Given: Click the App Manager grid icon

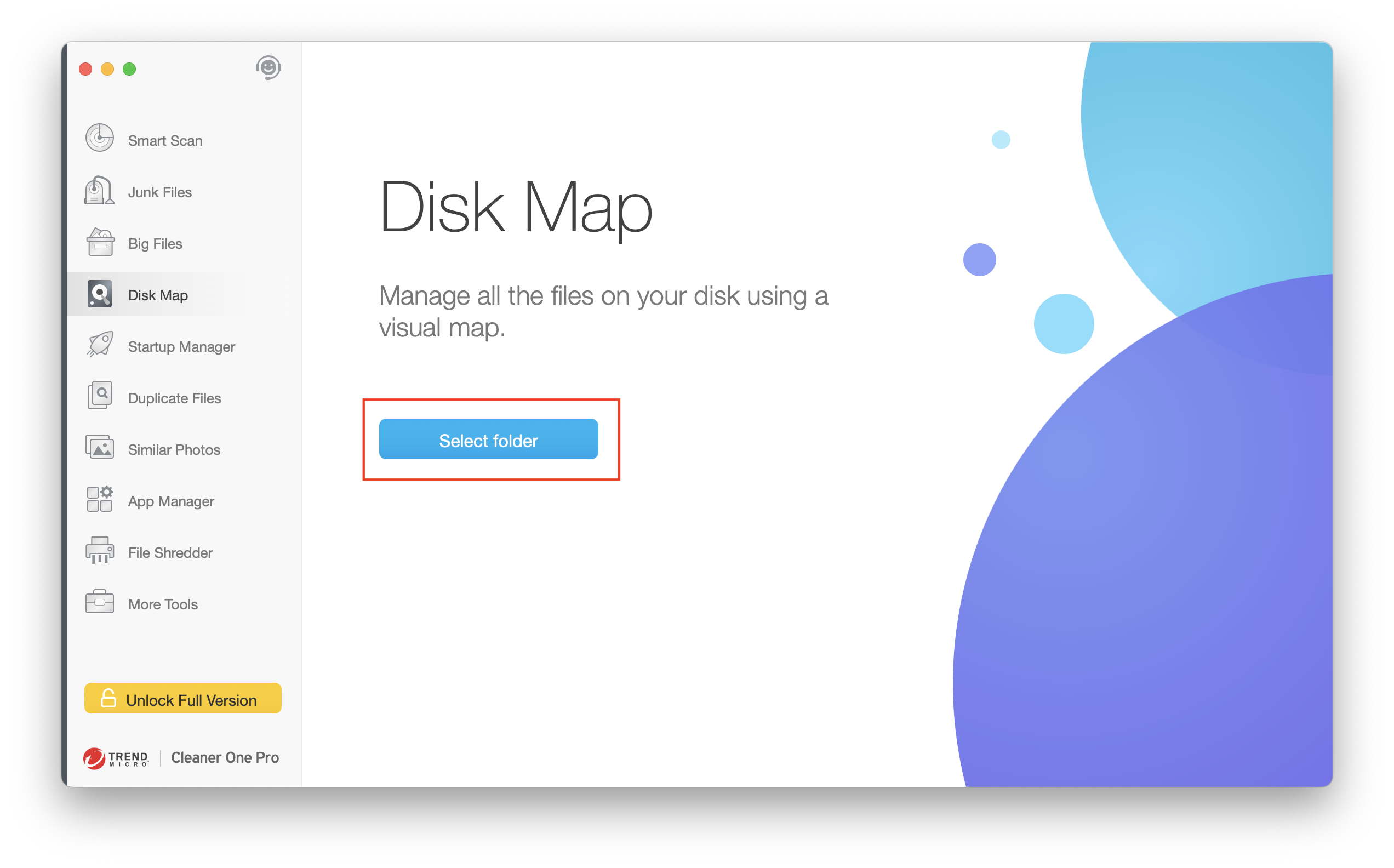Looking at the screenshot, I should click(x=100, y=499).
